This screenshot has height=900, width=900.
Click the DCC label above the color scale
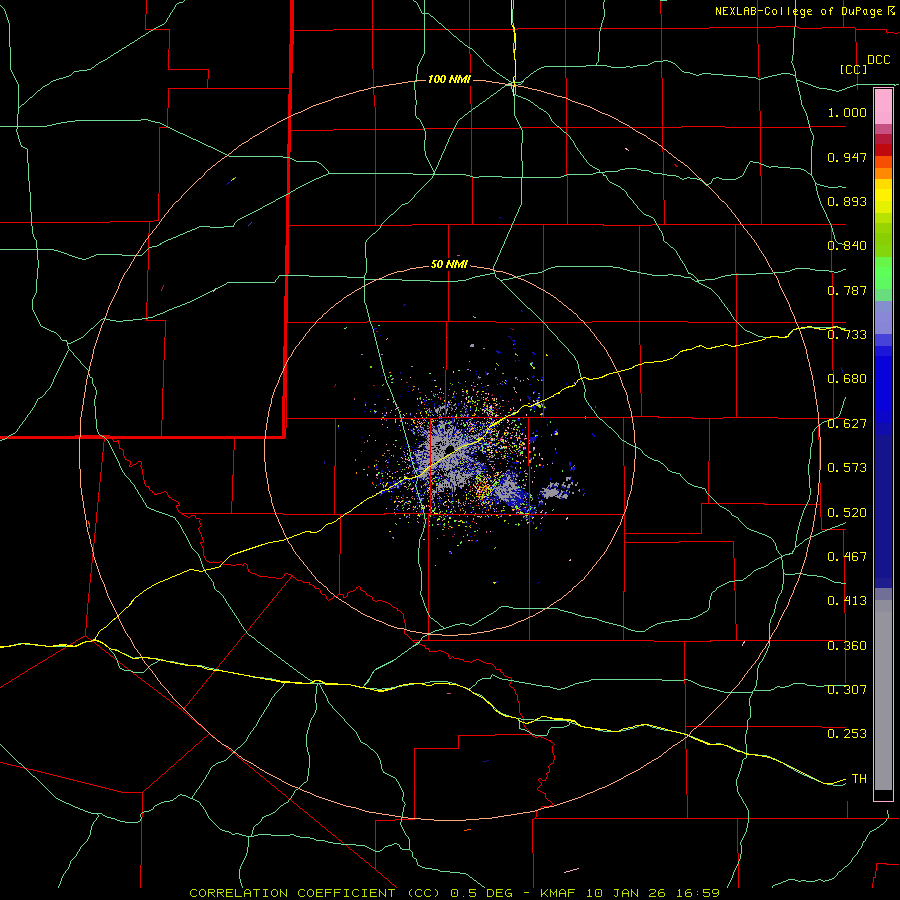(878, 60)
